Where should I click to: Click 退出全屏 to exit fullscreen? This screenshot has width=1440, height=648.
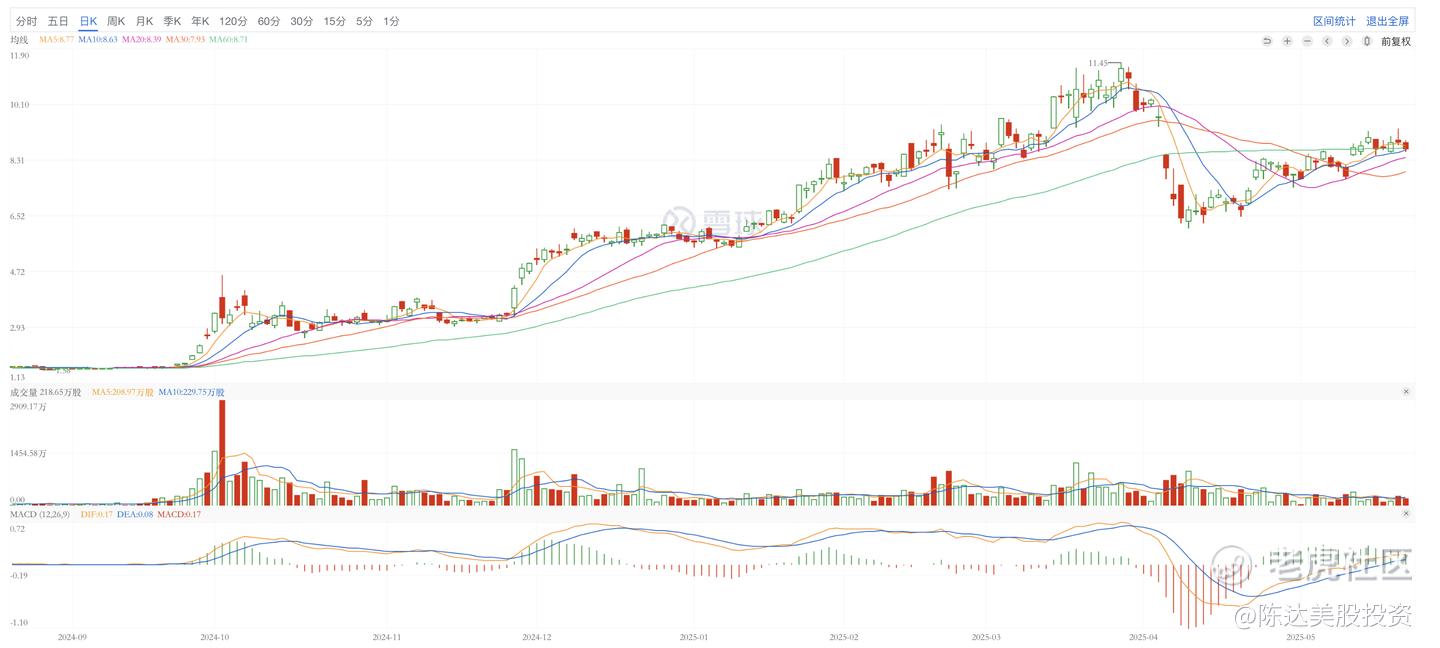1387,21
